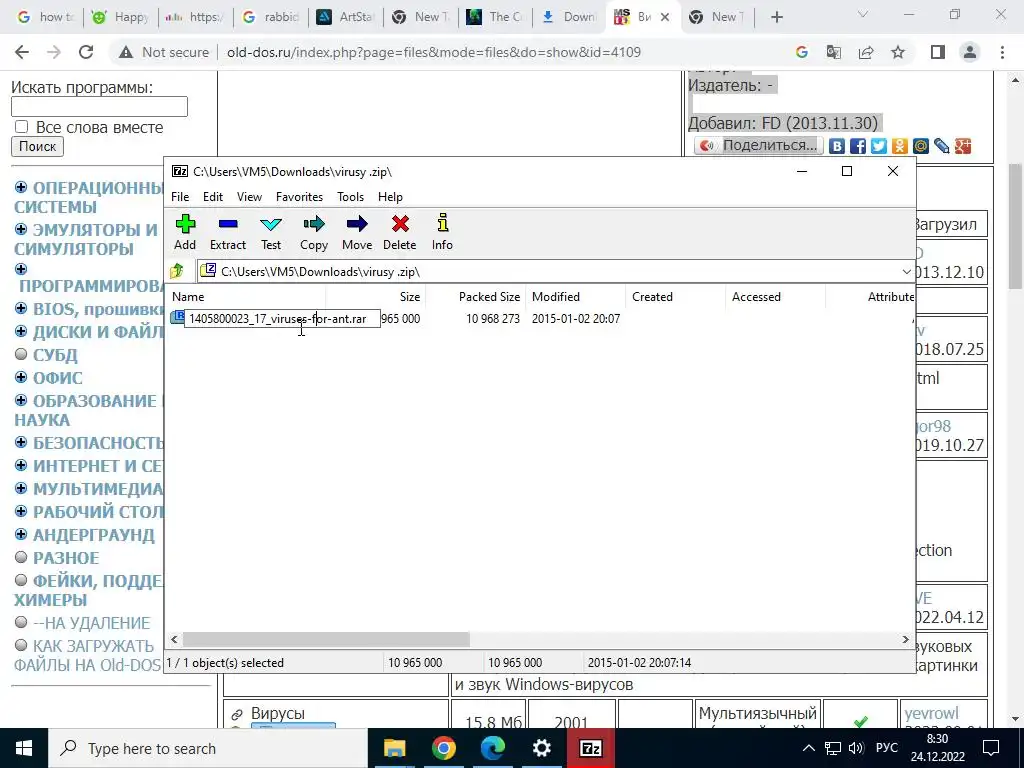This screenshot has height=768, width=1024.
Task: Click inside the file rename box
Action: (x=282, y=319)
